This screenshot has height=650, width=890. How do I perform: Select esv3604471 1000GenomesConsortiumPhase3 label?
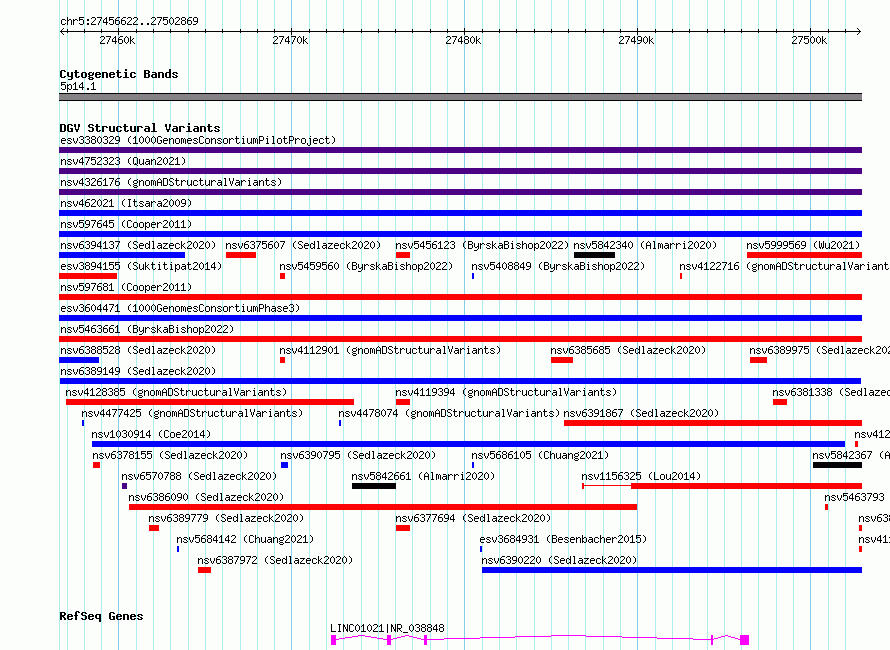click(180, 308)
